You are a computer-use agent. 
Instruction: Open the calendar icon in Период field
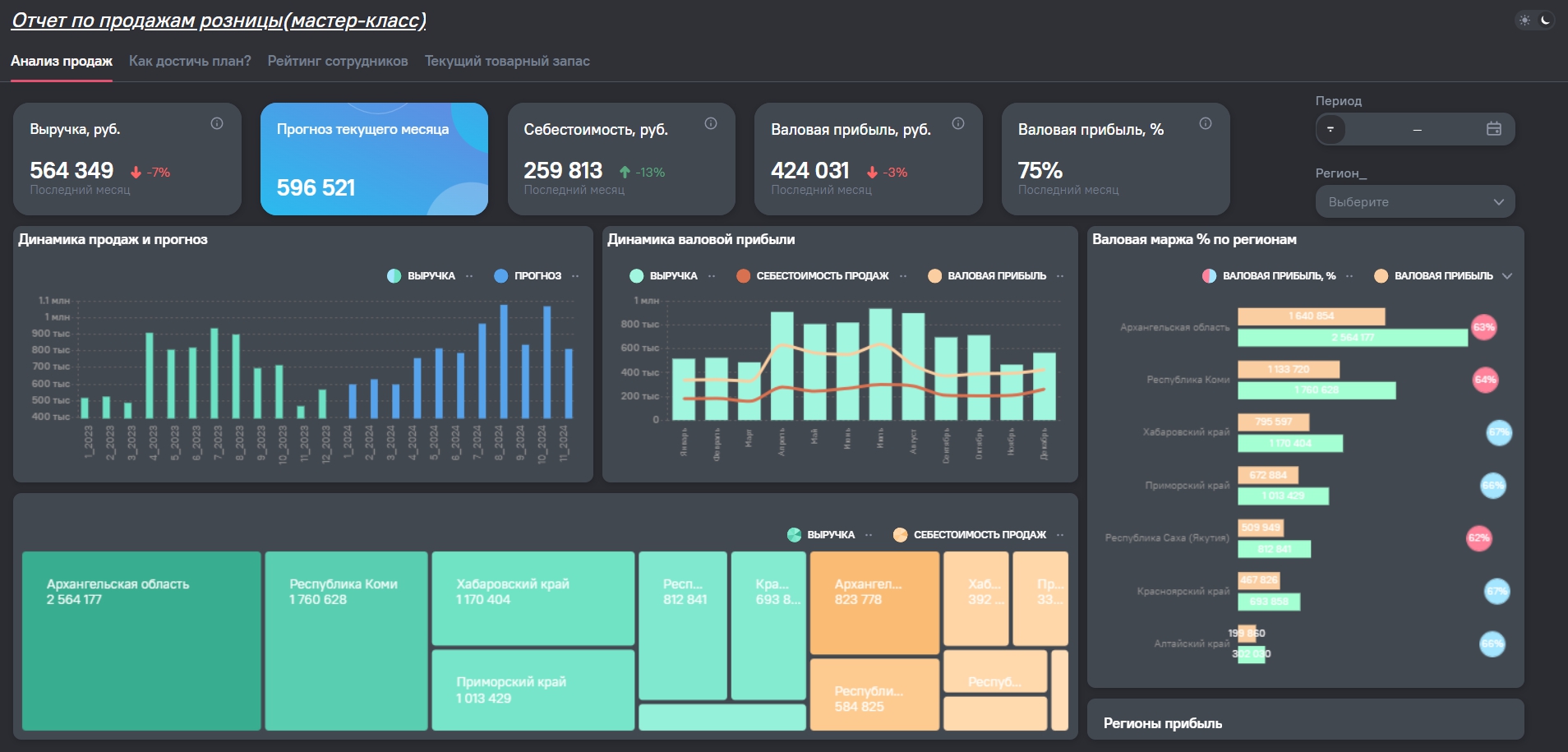(x=1494, y=129)
